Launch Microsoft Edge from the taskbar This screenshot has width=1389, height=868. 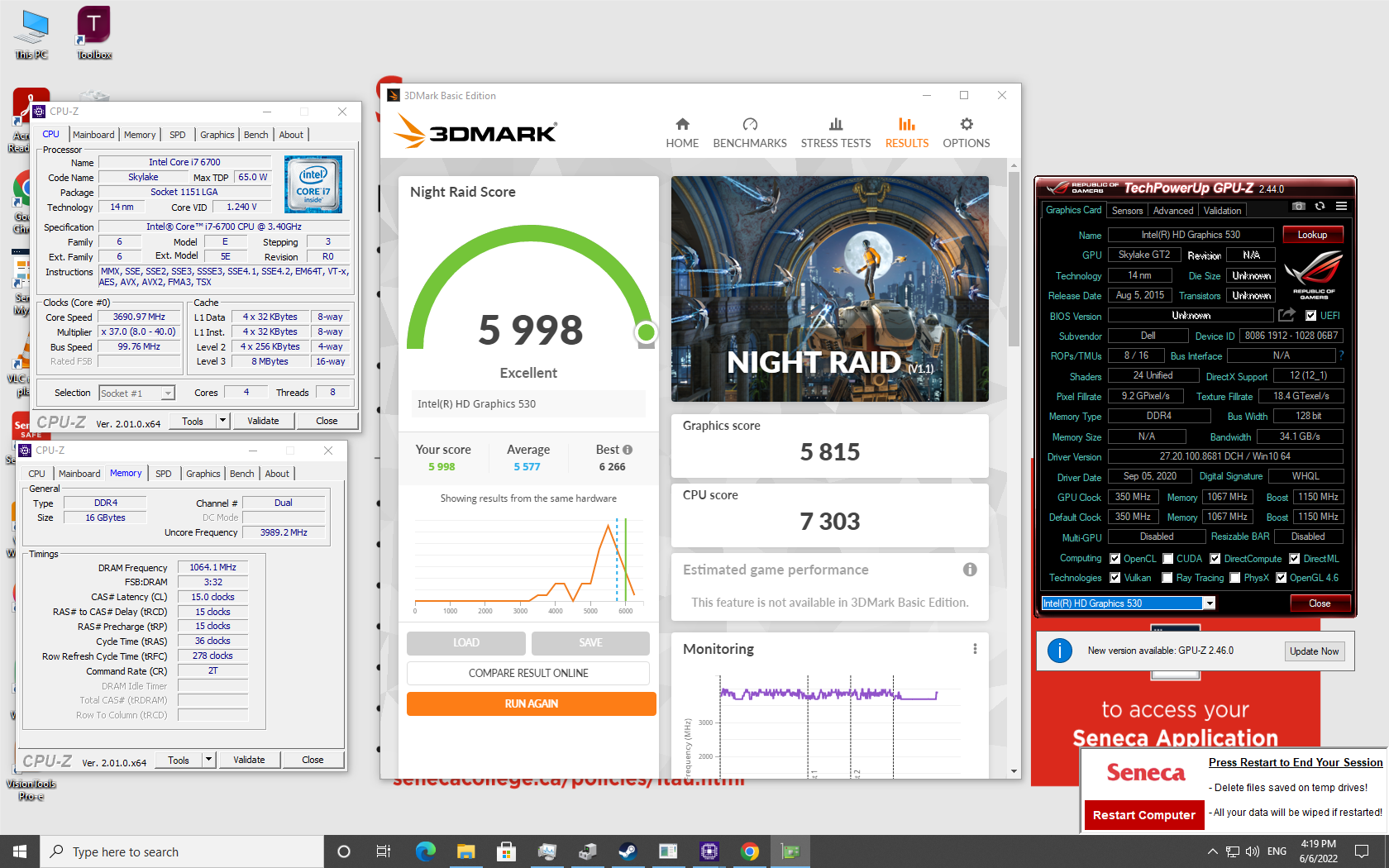pos(425,851)
